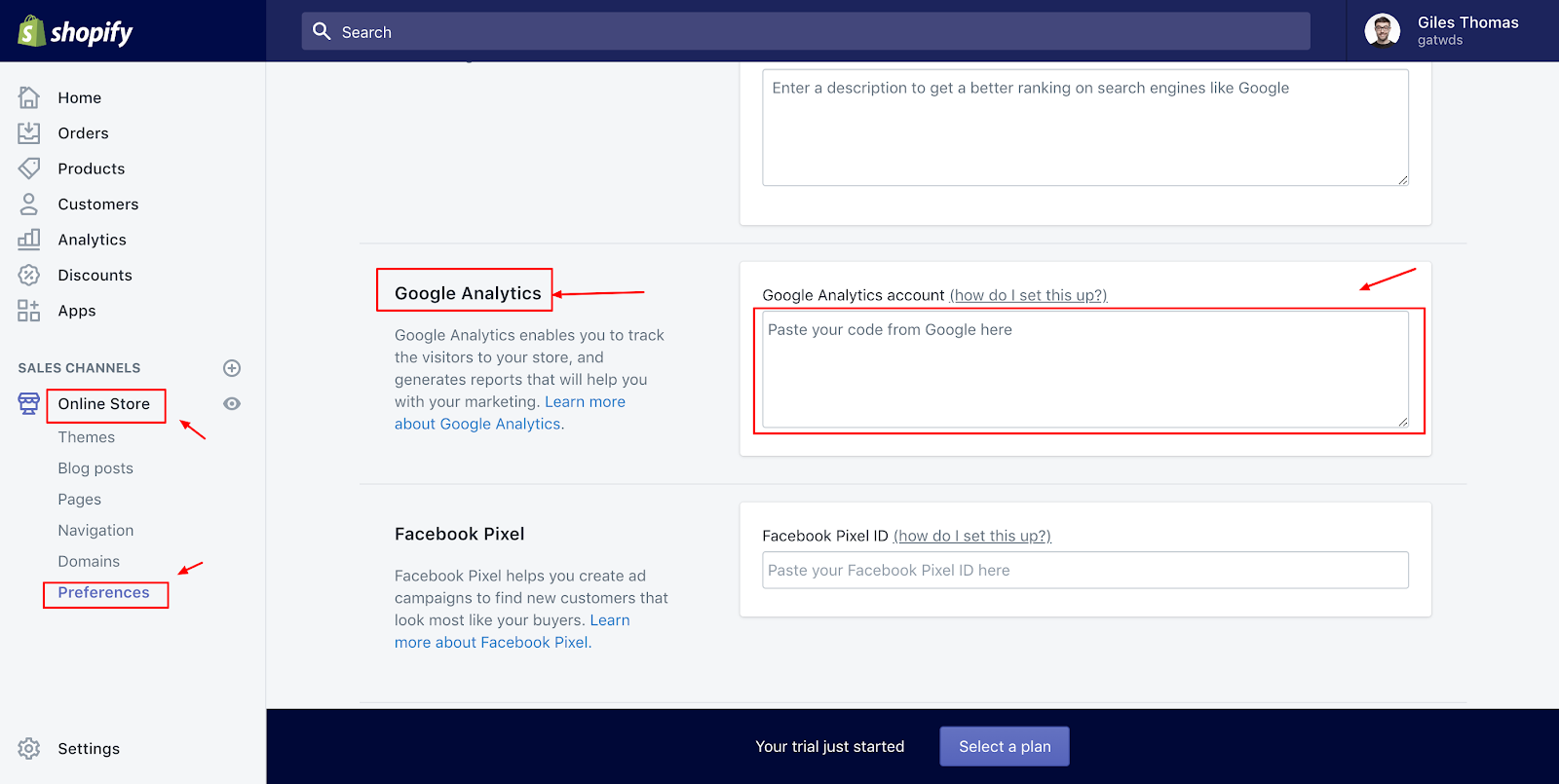Open Domains under Online Store
The height and width of the screenshot is (784, 1559).
point(89,562)
